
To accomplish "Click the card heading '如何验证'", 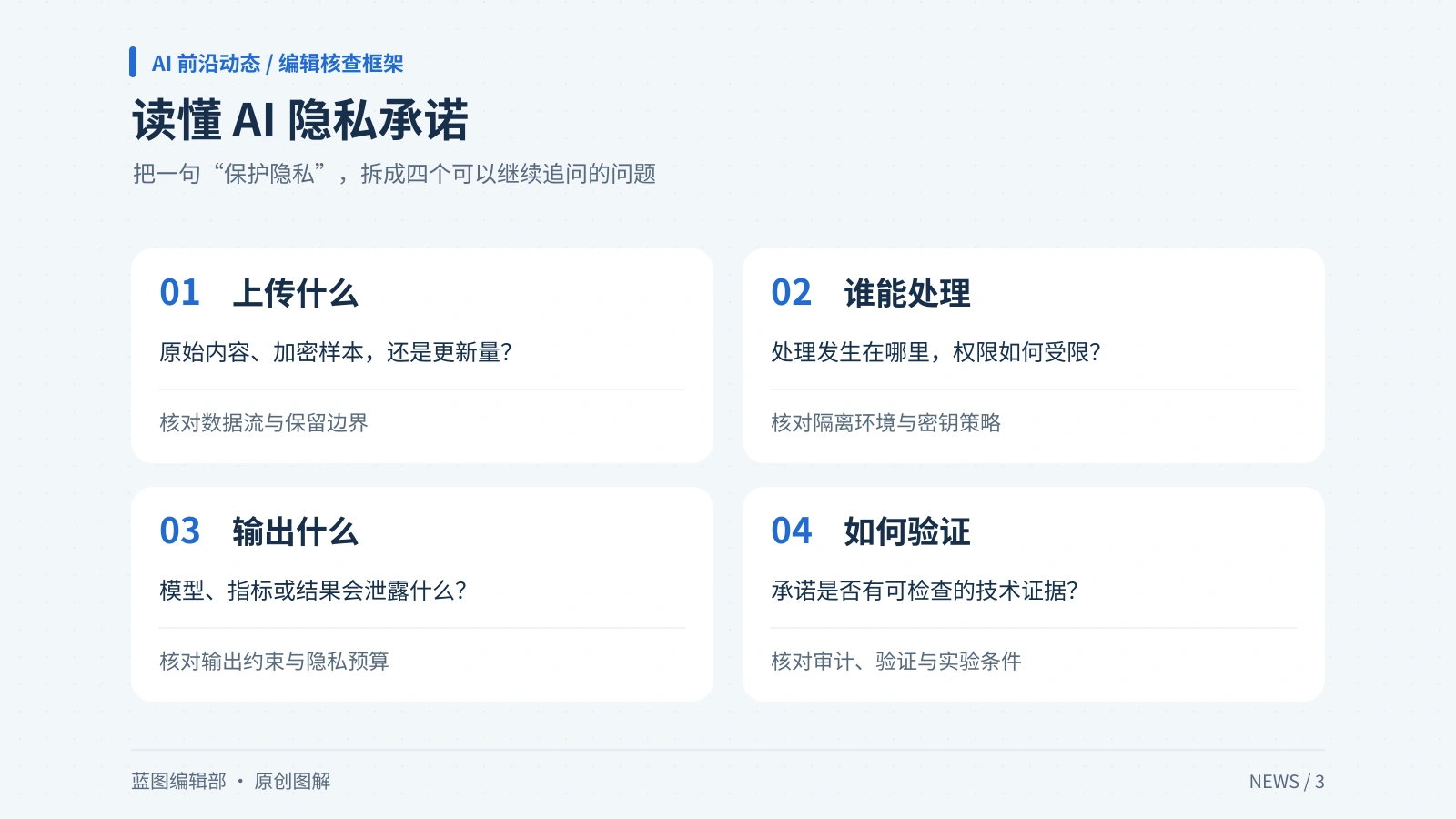I will point(907,531).
